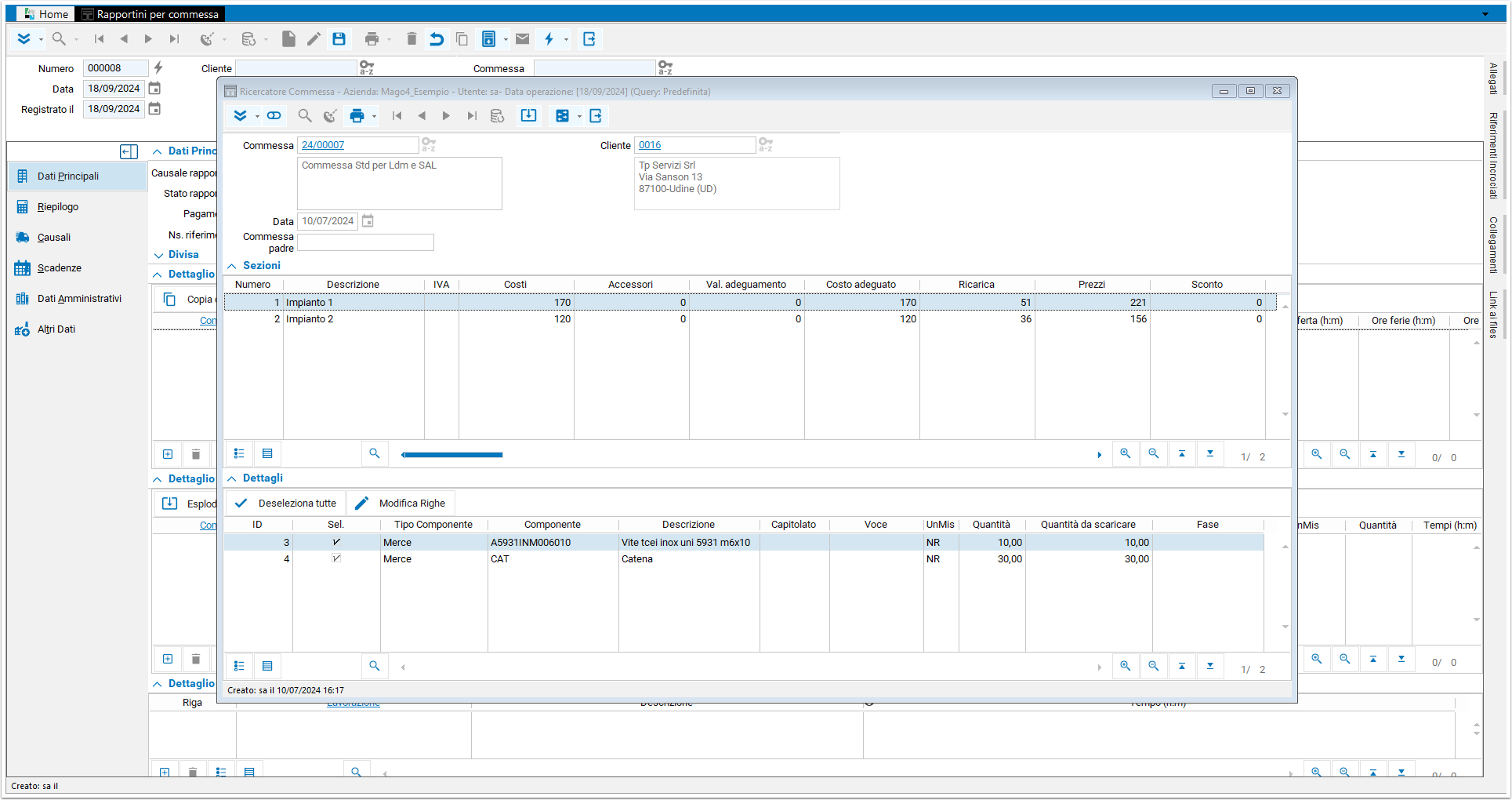Click the Sezioni grid horizontal scrollbar thumb
The height and width of the screenshot is (800, 1512).
[452, 455]
